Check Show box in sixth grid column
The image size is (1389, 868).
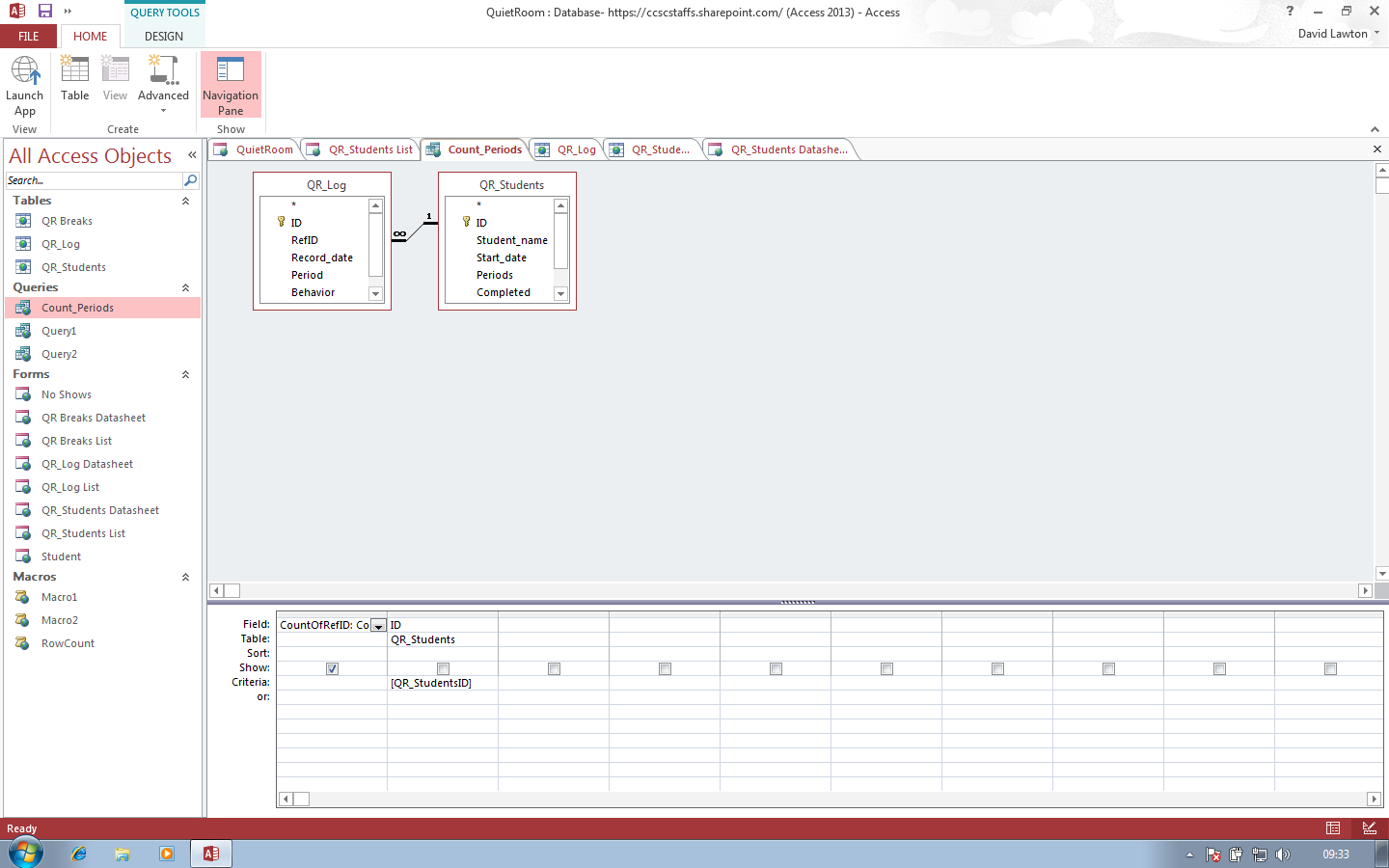(886, 668)
